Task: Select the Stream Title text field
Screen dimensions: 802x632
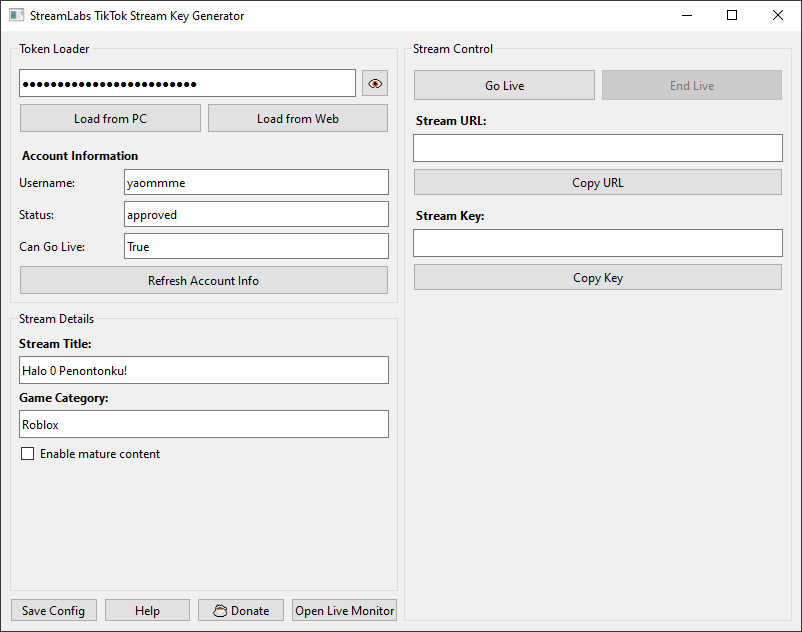Action: click(203, 370)
